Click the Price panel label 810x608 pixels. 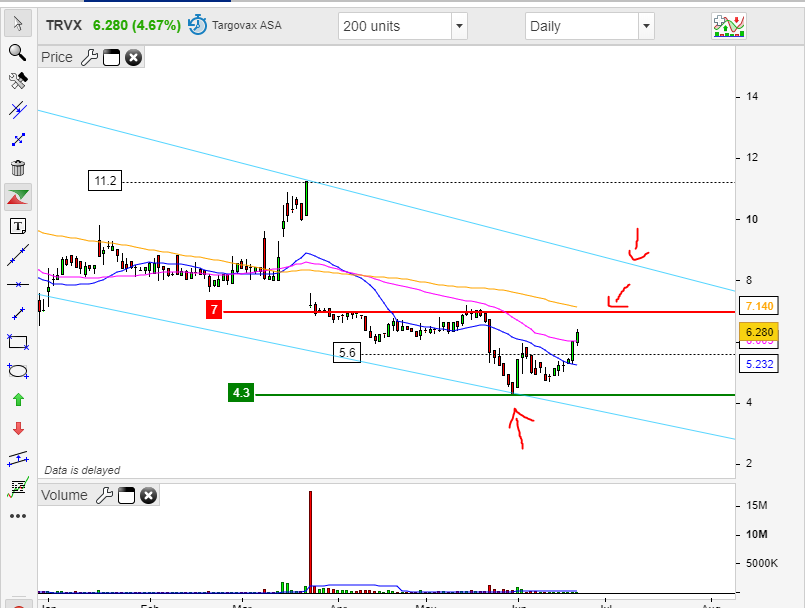(57, 57)
